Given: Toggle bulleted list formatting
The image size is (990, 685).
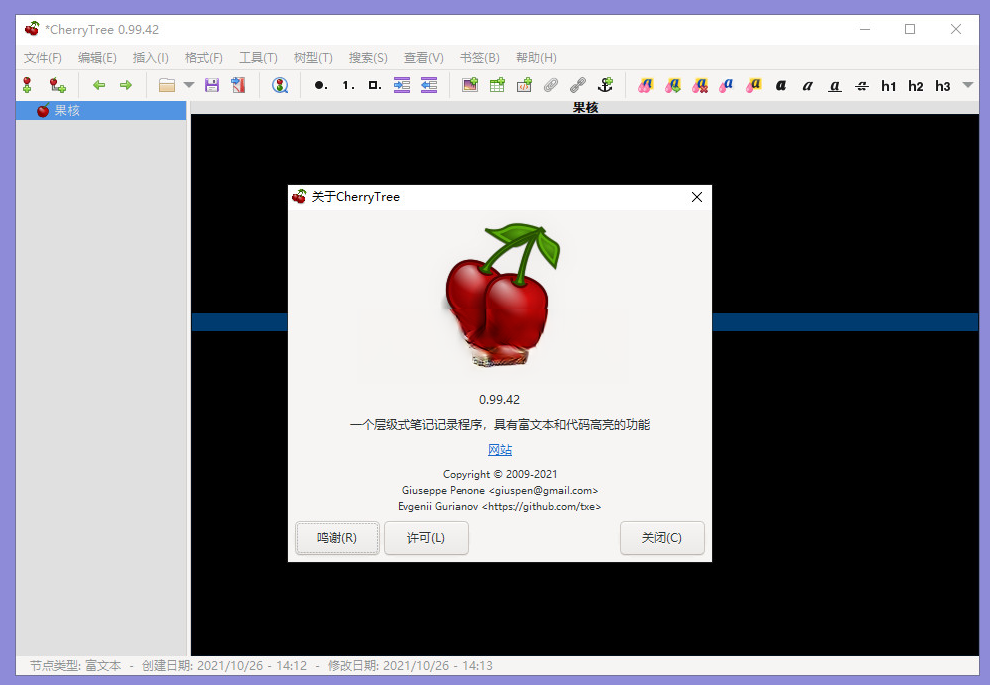Looking at the screenshot, I should (320, 86).
